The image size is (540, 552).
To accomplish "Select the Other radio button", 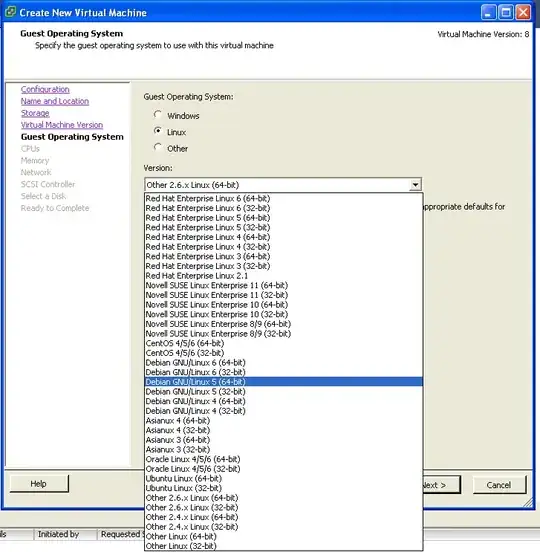I will [x=158, y=148].
